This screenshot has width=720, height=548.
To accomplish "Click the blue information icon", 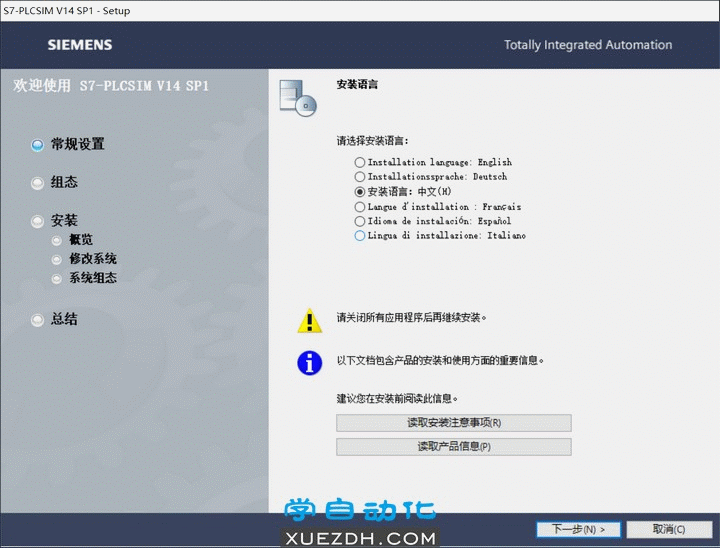I will tap(310, 363).
